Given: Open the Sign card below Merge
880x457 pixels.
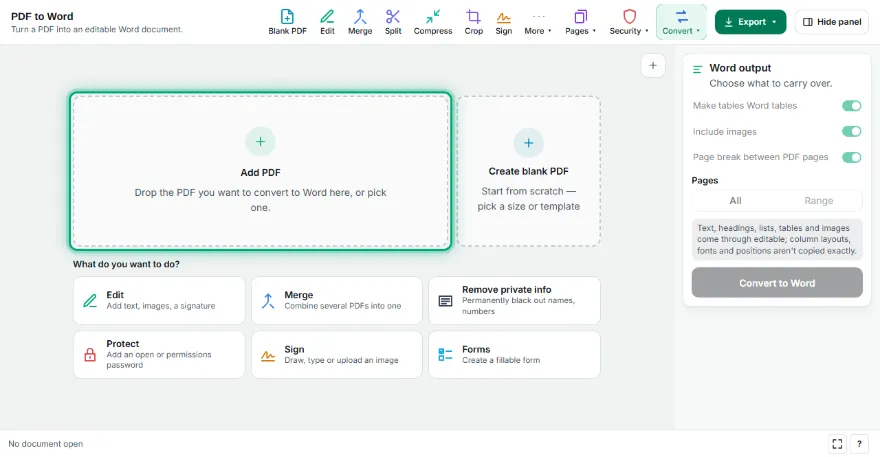Looking at the screenshot, I should click(337, 354).
